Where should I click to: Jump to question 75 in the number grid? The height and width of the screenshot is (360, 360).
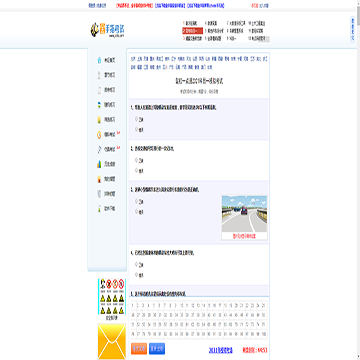tap(264, 324)
